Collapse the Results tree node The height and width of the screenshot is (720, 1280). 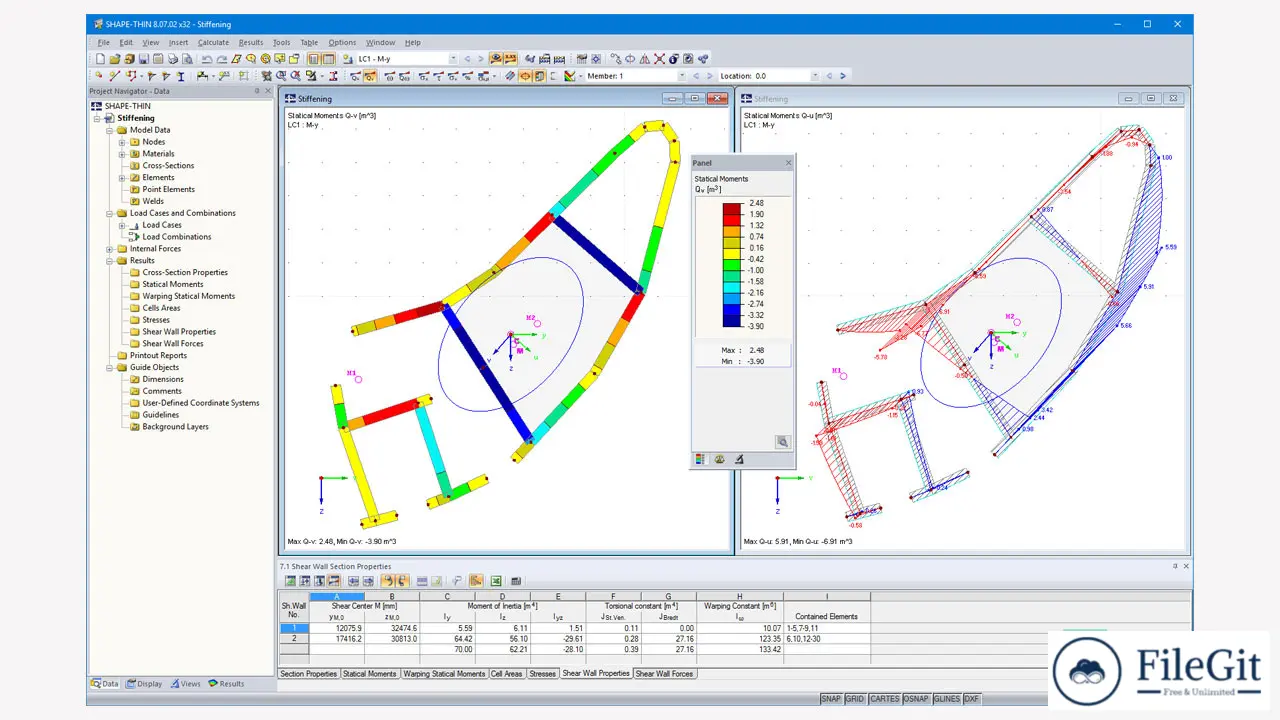[109, 261]
